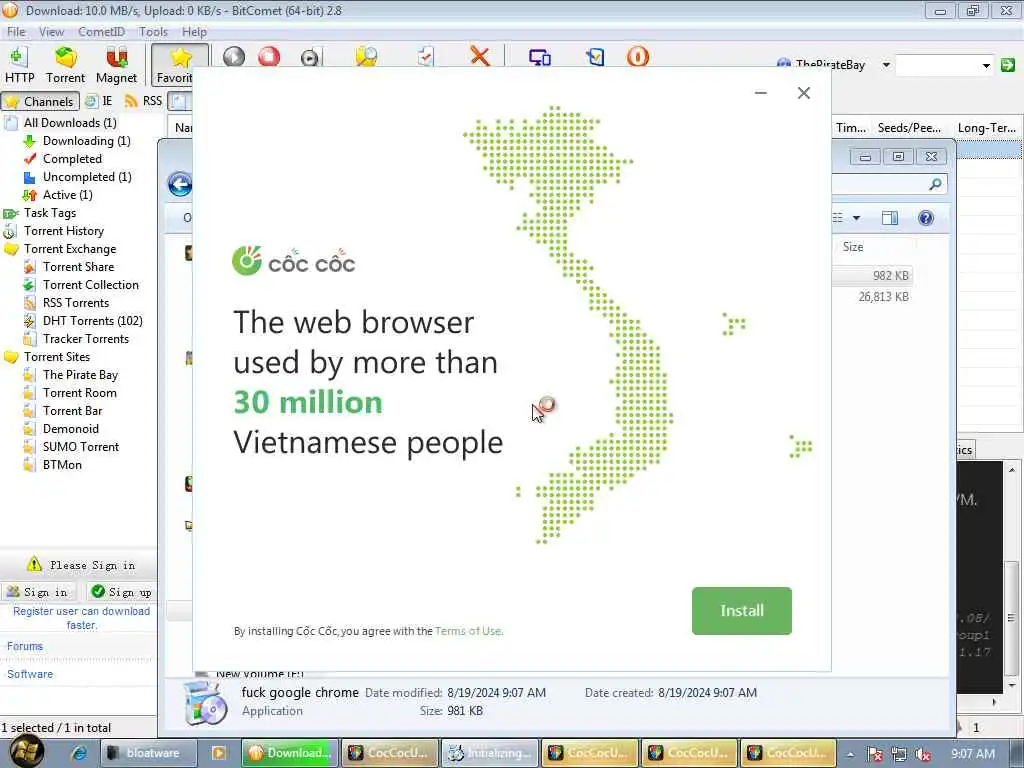
Task: Click the Sign in button
Action: click(39, 592)
